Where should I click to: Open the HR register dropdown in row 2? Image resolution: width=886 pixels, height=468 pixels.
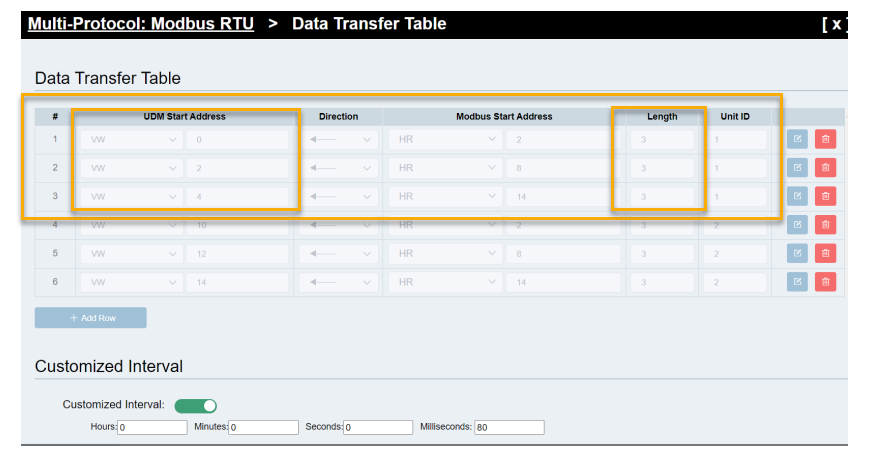[445, 168]
